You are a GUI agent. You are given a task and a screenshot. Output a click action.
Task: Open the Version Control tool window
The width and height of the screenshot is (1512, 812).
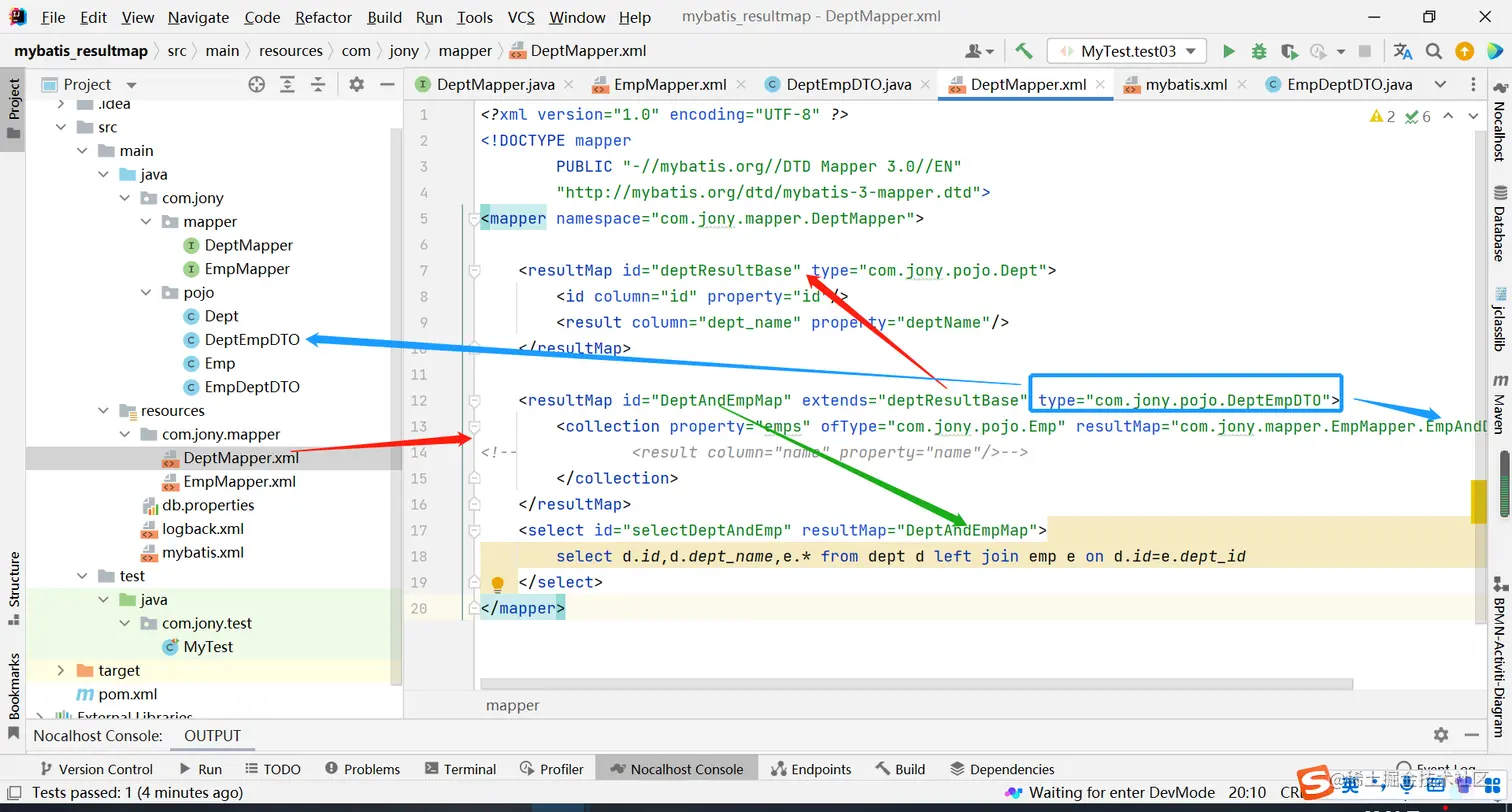pyautogui.click(x=96, y=769)
